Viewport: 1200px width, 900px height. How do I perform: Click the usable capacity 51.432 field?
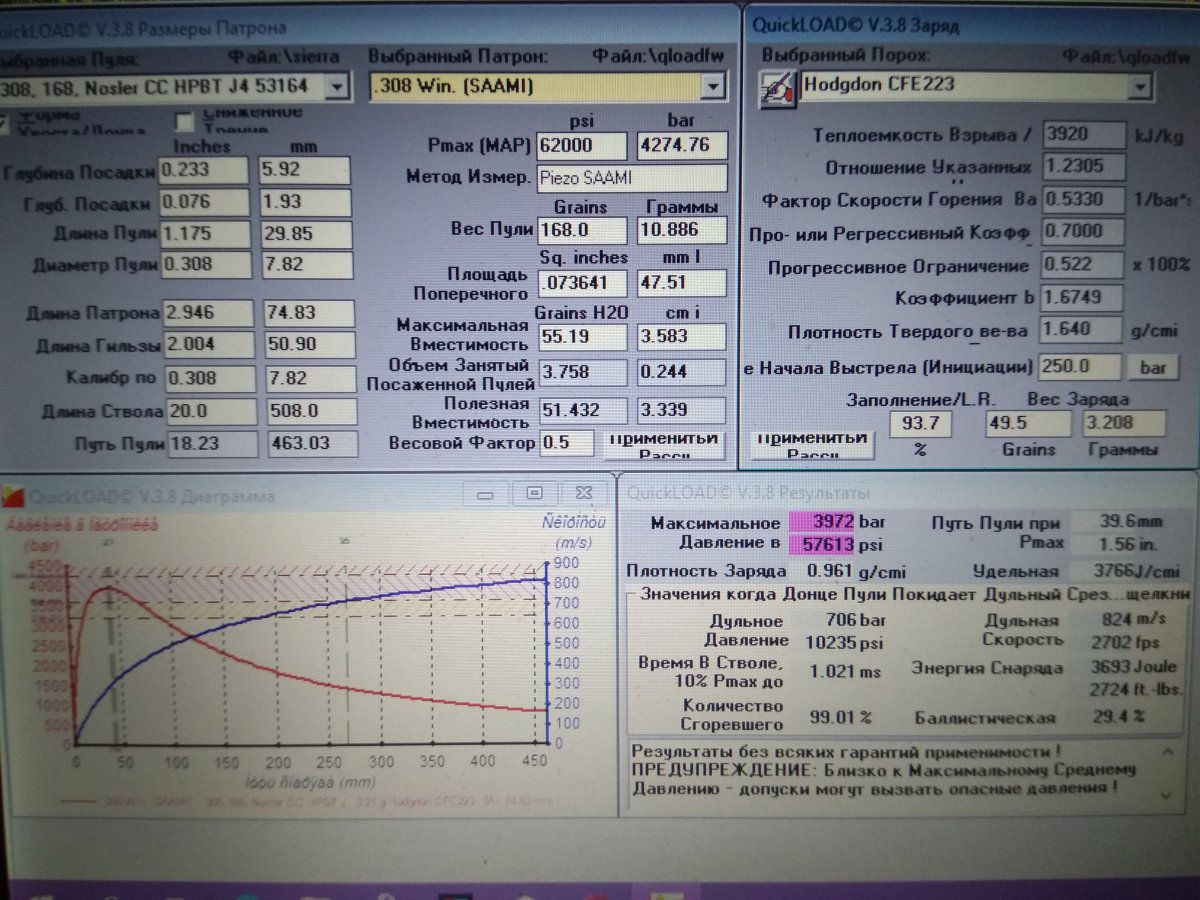tap(583, 410)
